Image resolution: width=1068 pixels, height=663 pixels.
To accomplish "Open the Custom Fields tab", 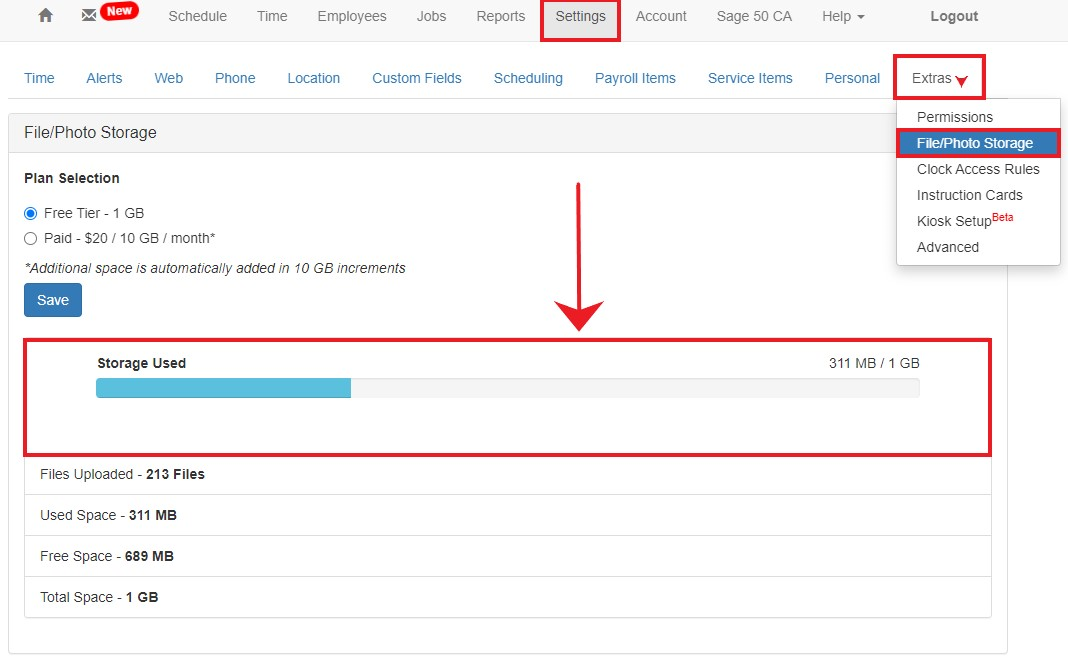I will click(417, 78).
